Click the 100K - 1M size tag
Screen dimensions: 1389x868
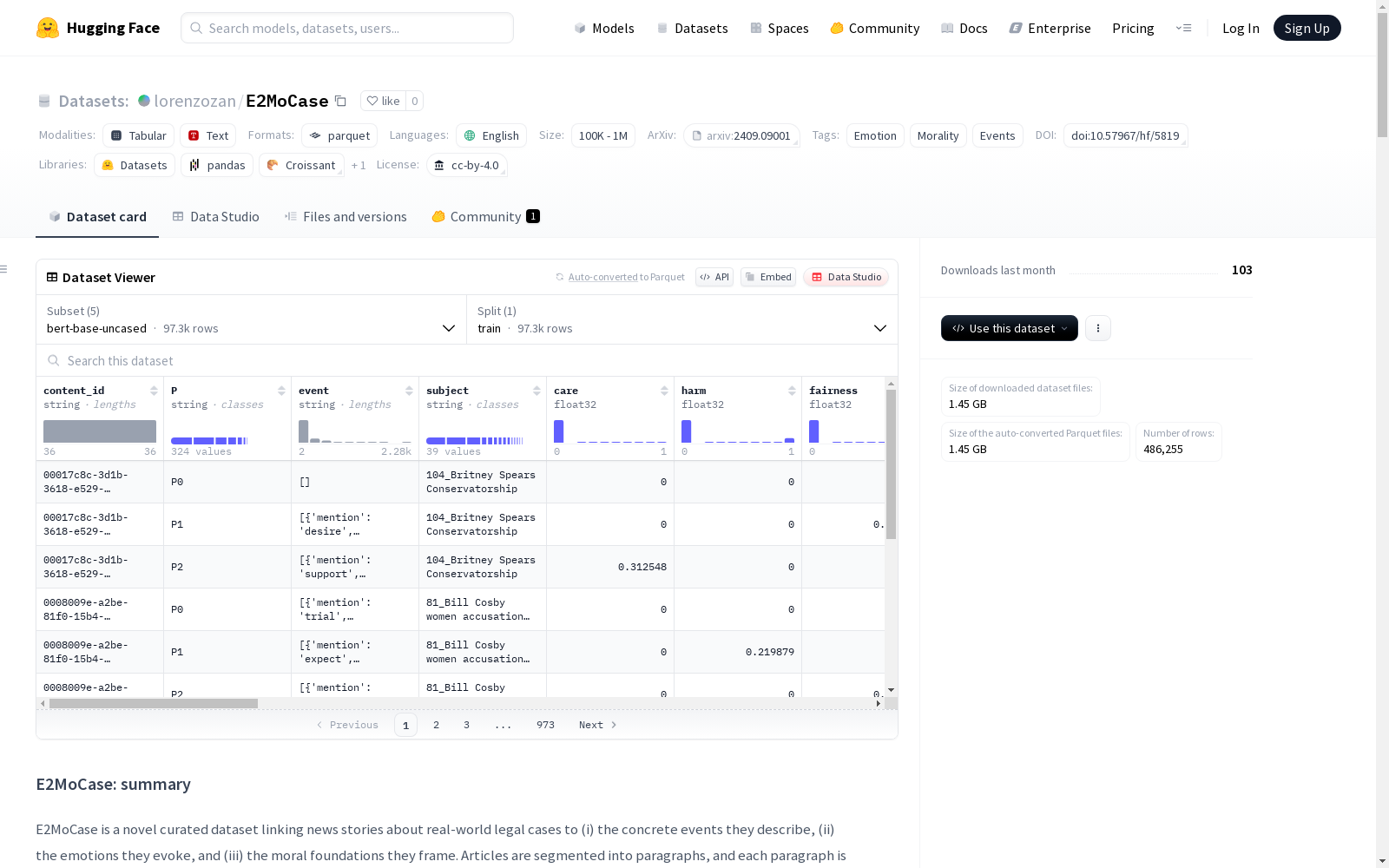(x=603, y=135)
